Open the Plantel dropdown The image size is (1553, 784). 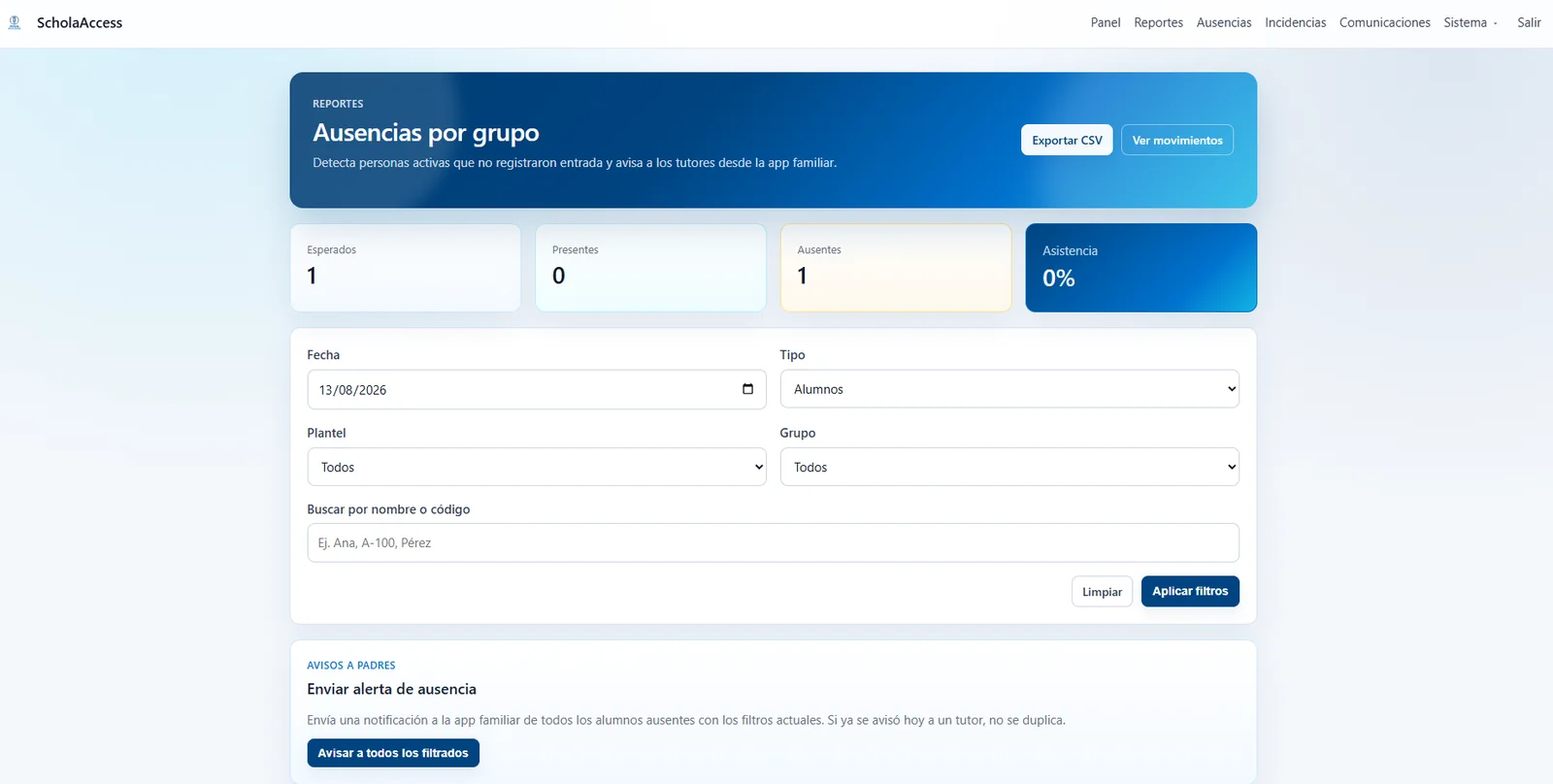point(537,467)
